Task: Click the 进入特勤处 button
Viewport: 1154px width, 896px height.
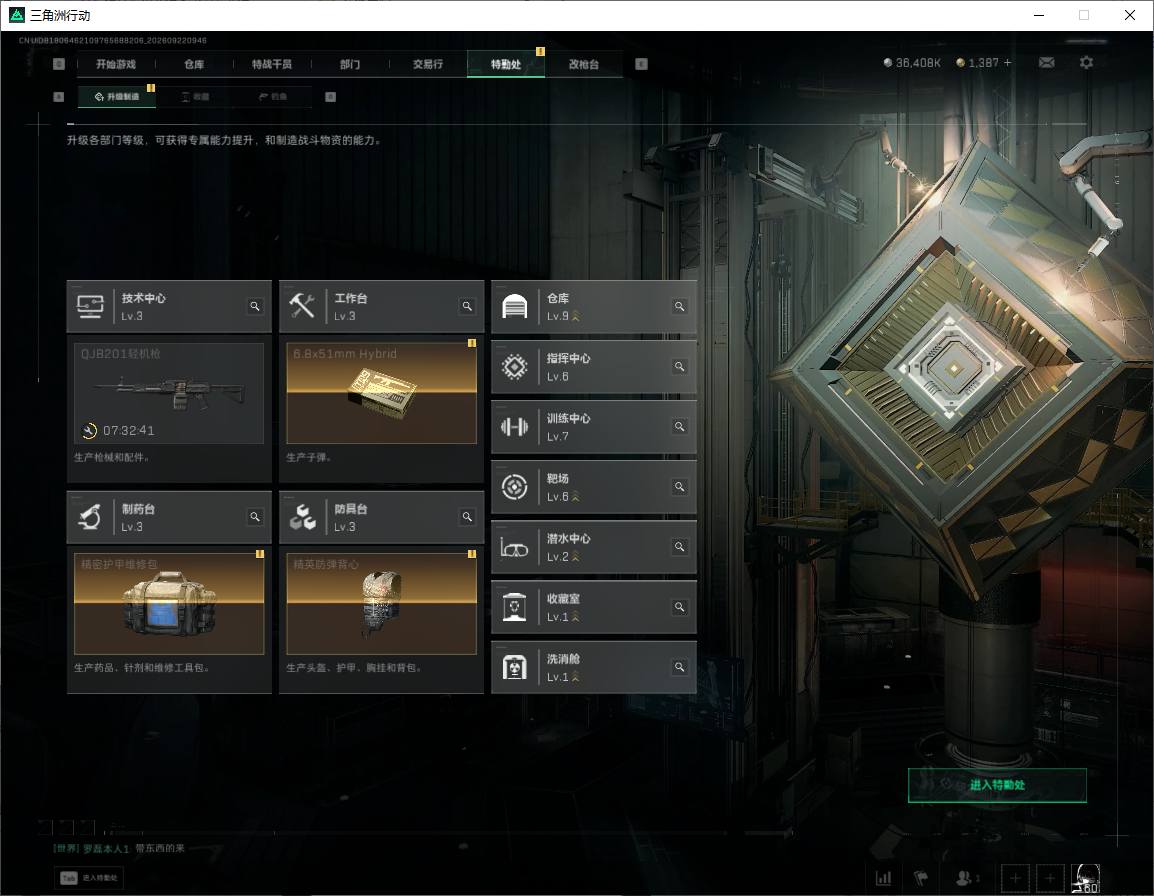Action: tap(997, 785)
